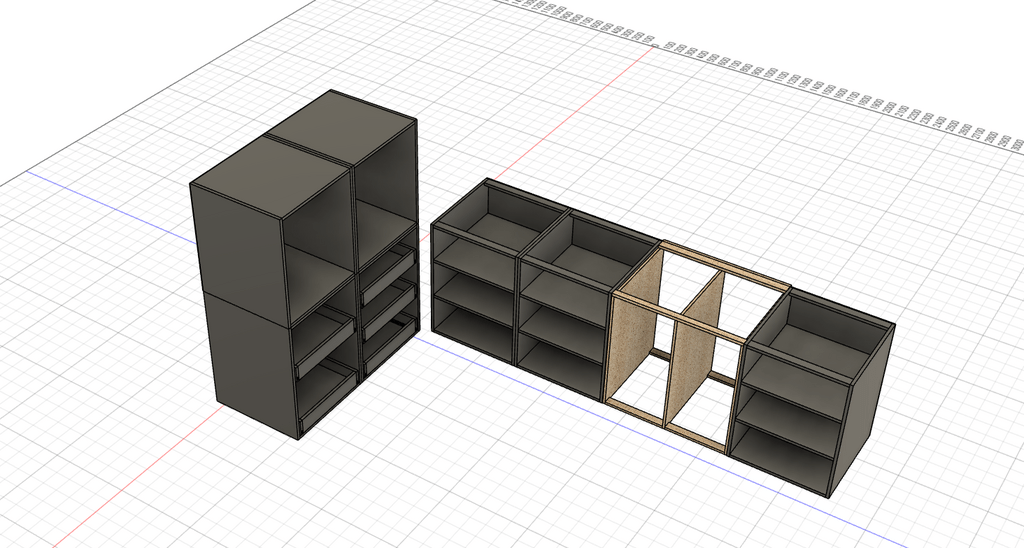The height and width of the screenshot is (548, 1024).
Task: Select the three-drawer unit in tall cabinet
Action: tap(389, 304)
